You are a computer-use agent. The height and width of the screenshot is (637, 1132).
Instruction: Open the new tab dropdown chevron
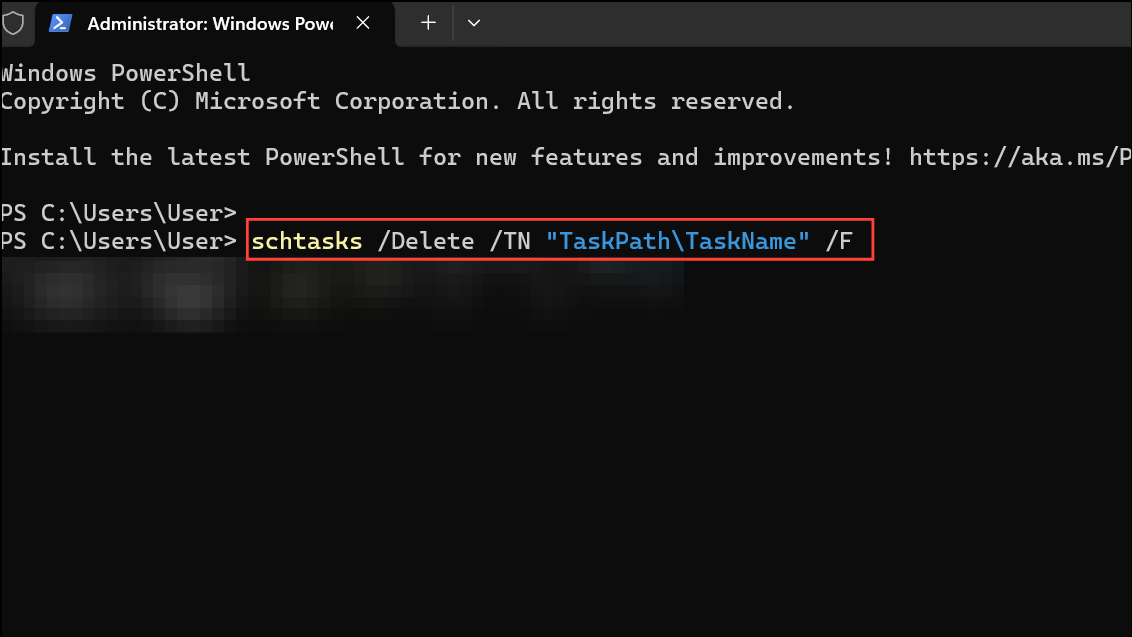tap(473, 22)
